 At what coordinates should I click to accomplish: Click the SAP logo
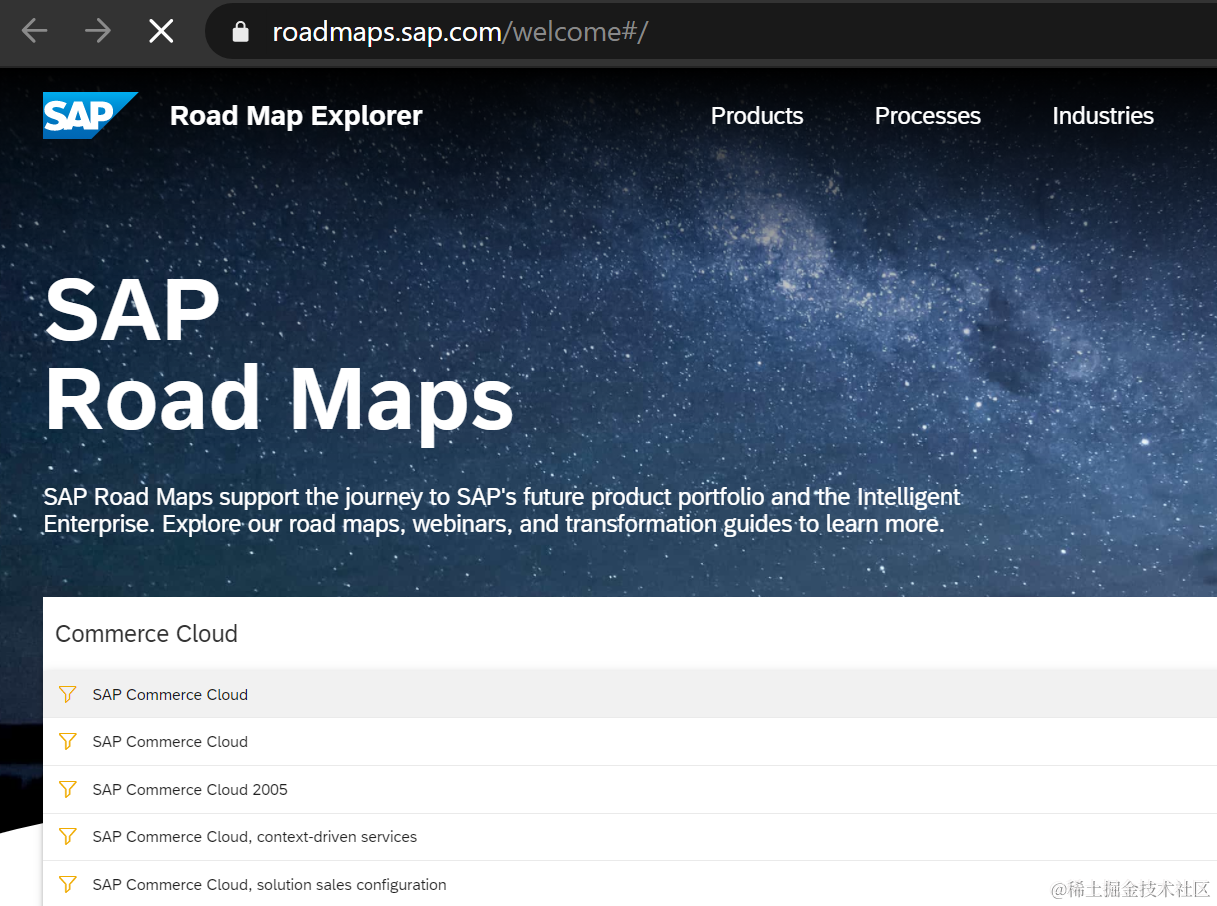tap(90, 115)
